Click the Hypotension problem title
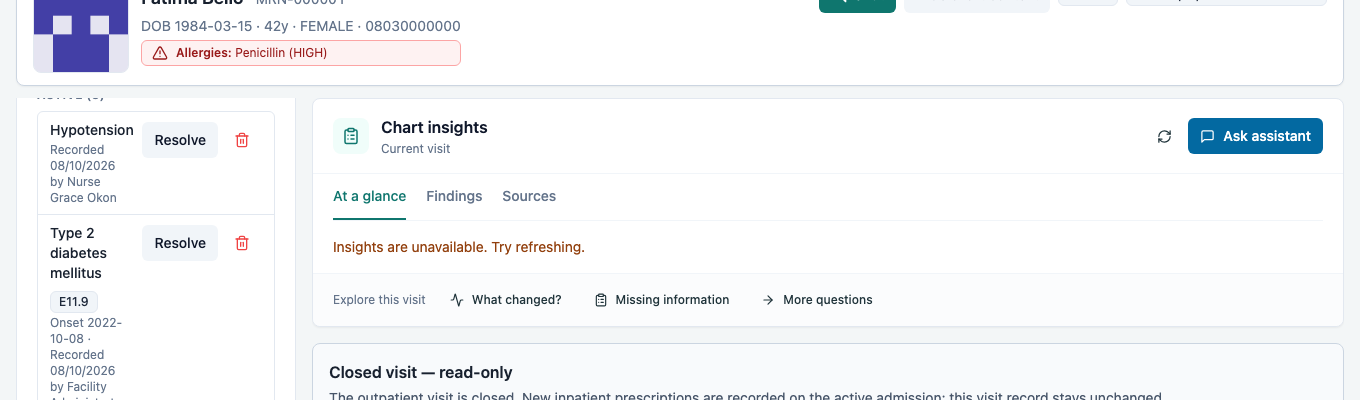Screen dimensions: 1360x400 click(92, 130)
